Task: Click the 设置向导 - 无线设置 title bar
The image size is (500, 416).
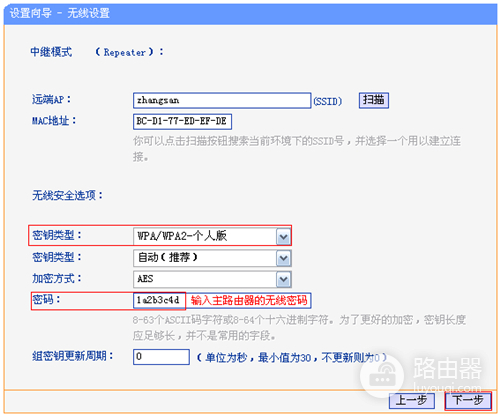Action: [250, 14]
